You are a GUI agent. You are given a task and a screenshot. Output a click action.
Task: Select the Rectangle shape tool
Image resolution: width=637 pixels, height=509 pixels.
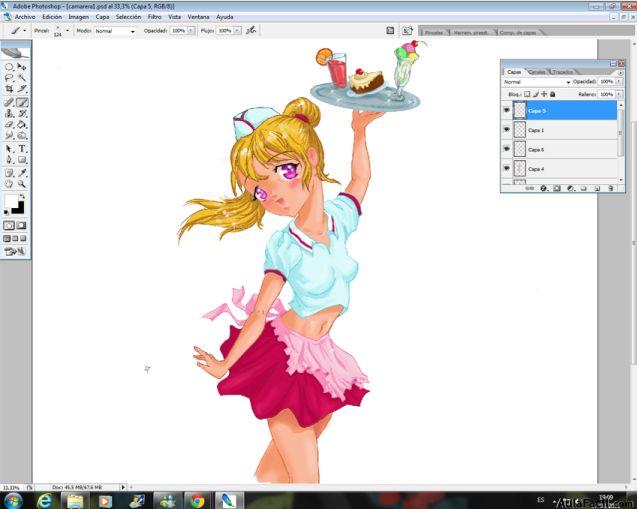point(22,160)
